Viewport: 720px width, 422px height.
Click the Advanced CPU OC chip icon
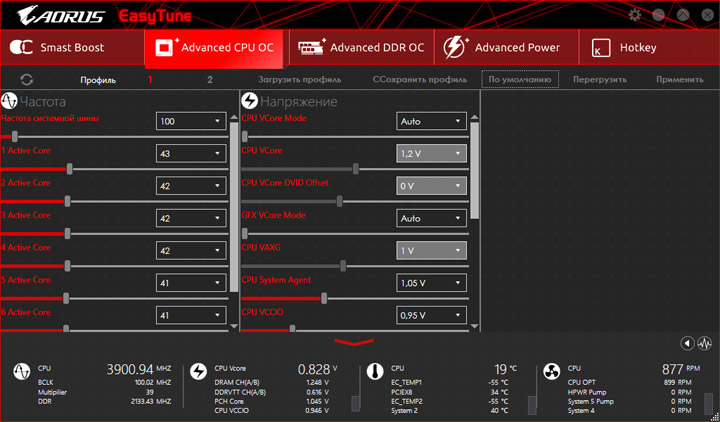point(166,47)
